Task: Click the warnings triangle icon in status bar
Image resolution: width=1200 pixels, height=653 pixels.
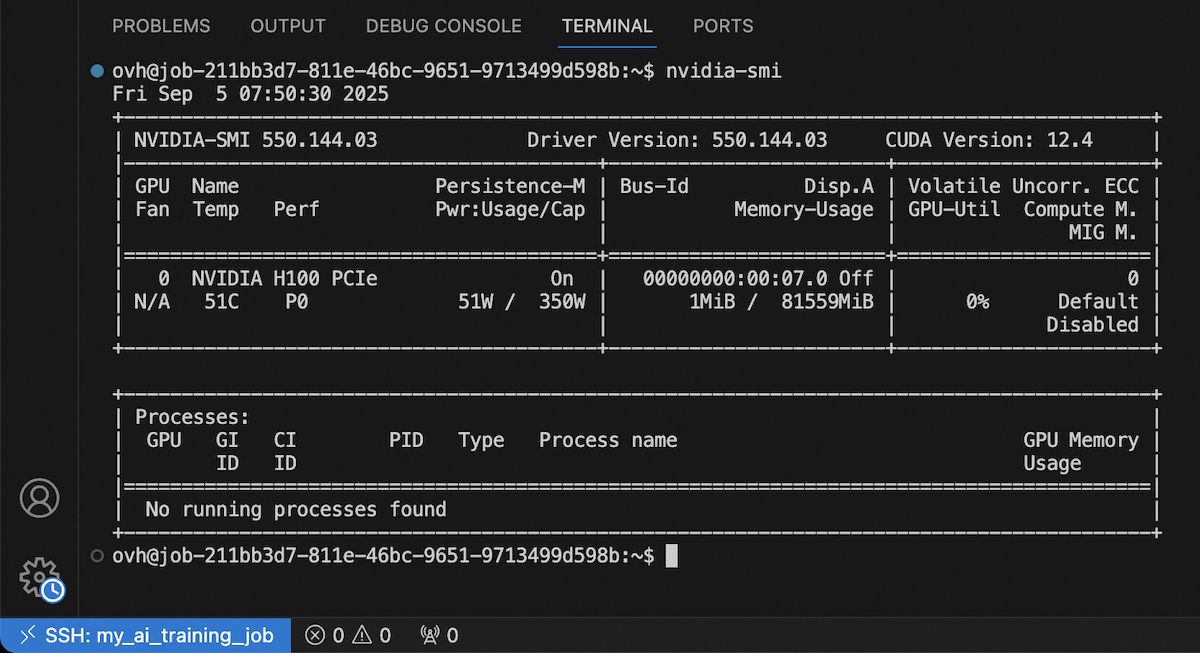Action: pos(362,635)
